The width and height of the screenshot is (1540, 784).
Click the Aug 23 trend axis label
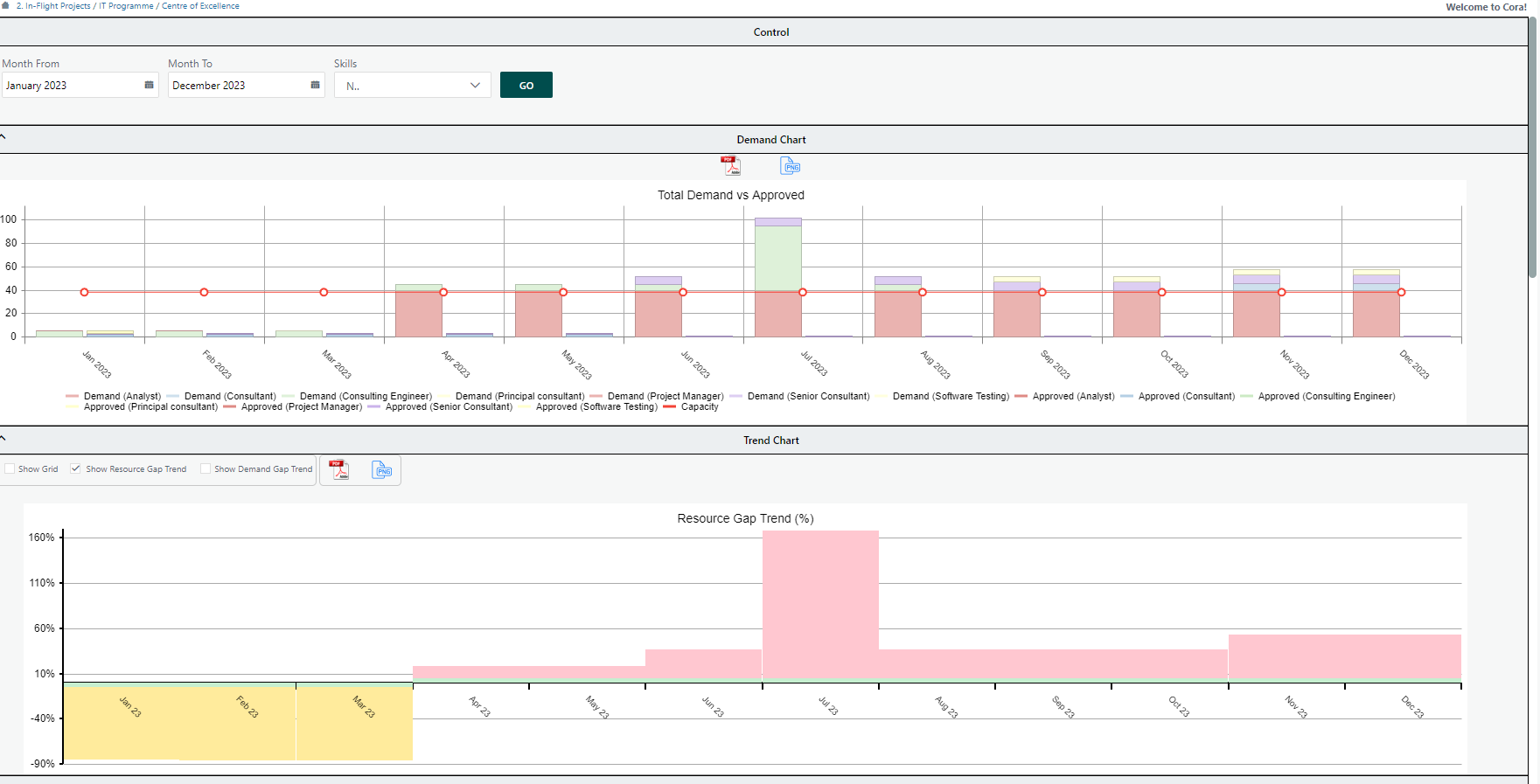click(x=946, y=707)
